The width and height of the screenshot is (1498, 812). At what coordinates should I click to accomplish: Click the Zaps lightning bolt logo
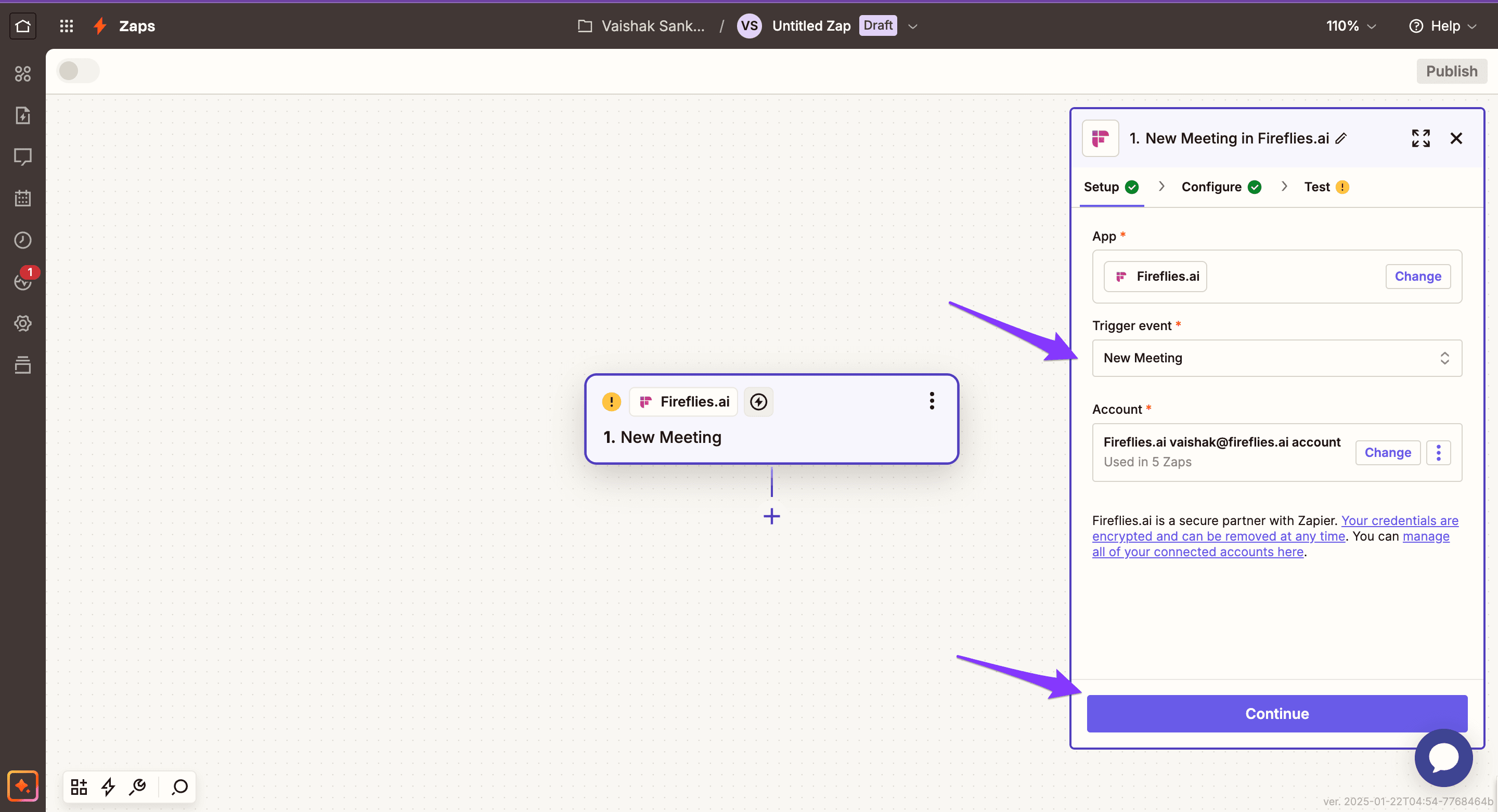click(100, 26)
